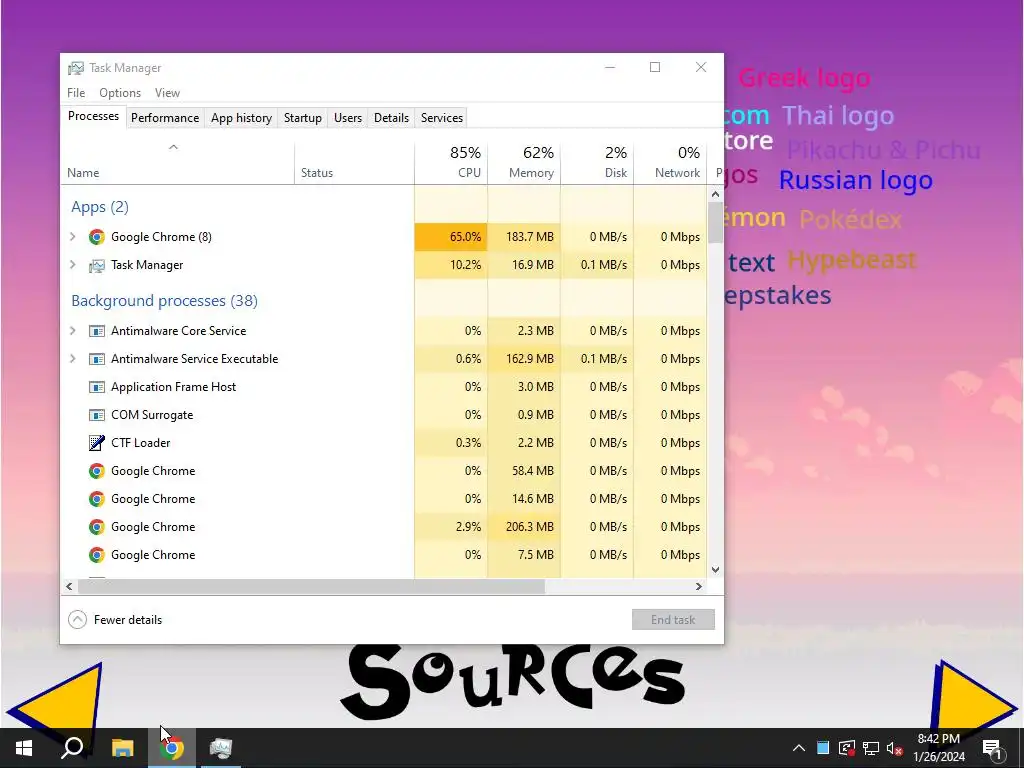The width and height of the screenshot is (1024, 768).
Task: Click the Pikachu & Pichu link
Action: [884, 150]
